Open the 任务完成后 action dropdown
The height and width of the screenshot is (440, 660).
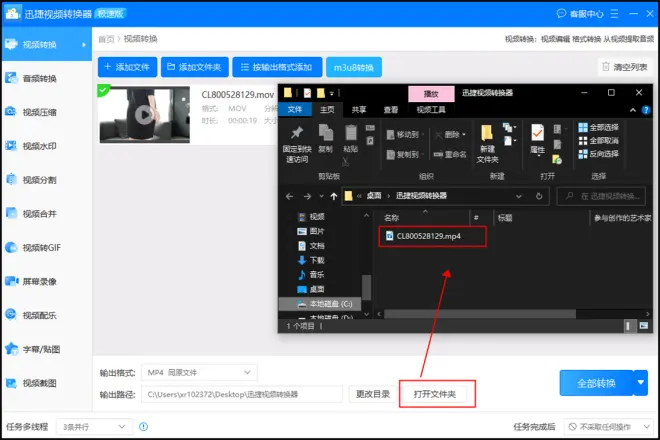(x=608, y=427)
